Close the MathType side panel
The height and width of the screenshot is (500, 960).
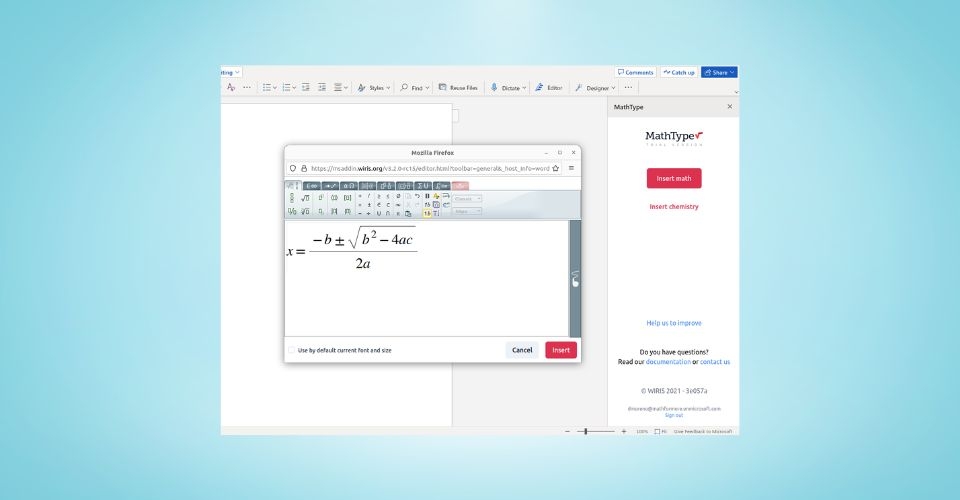pos(729,106)
